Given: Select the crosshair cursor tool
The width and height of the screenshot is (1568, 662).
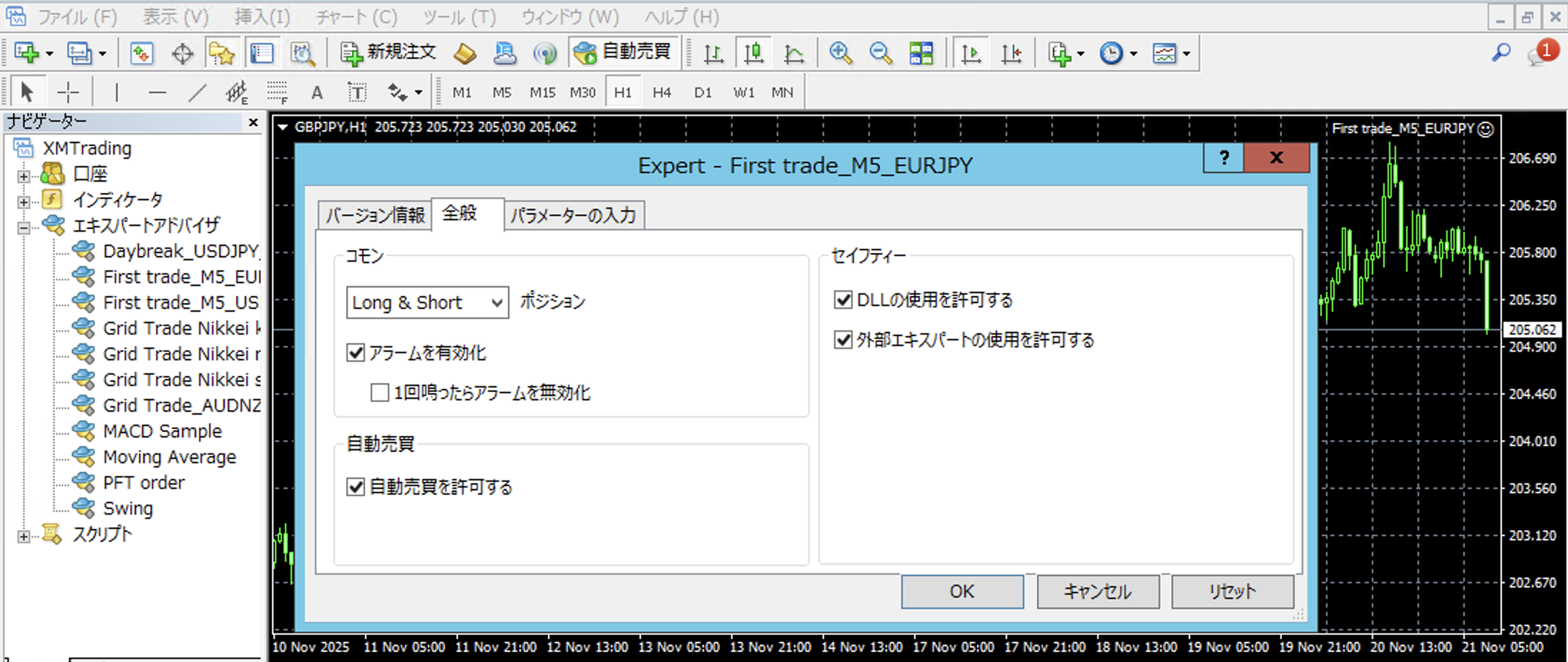Looking at the screenshot, I should 68,92.
